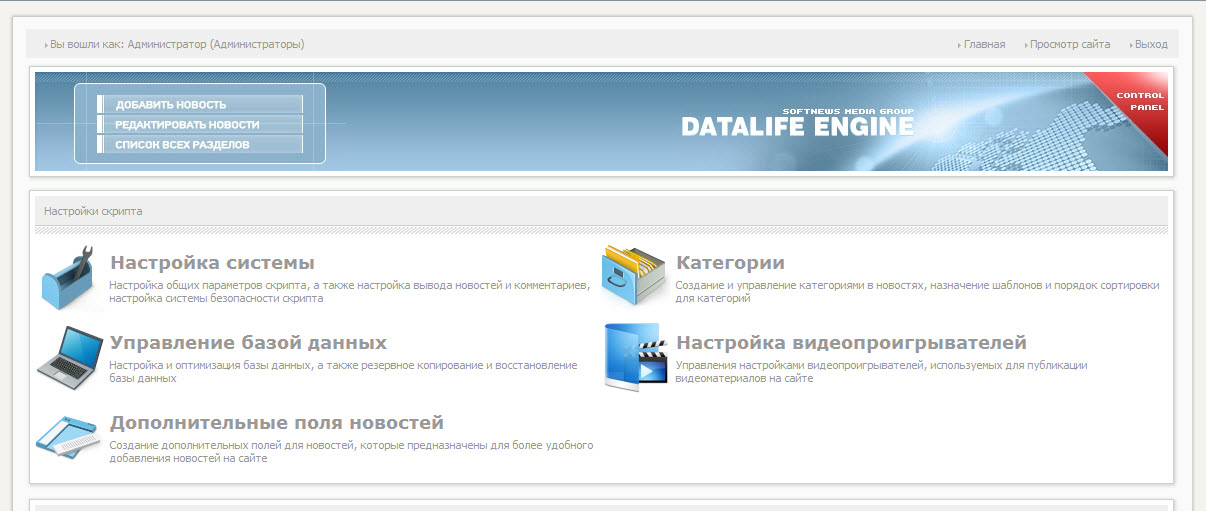The height and width of the screenshot is (511, 1206).
Task: Select the Список всех разделов button
Action: point(200,144)
